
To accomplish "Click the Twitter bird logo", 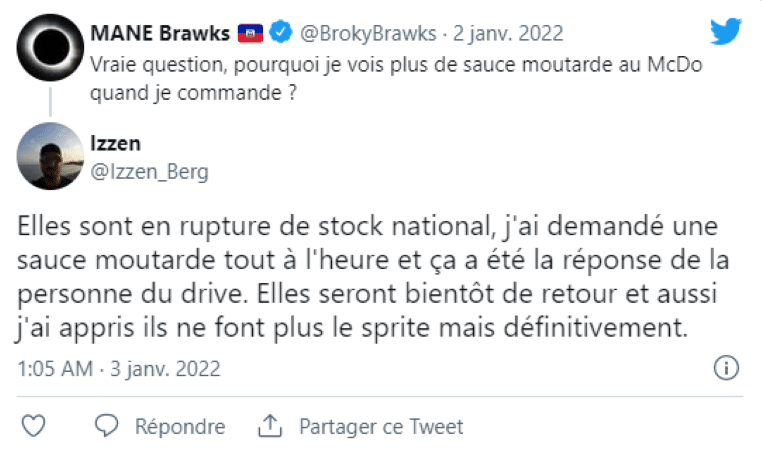I will 725,32.
